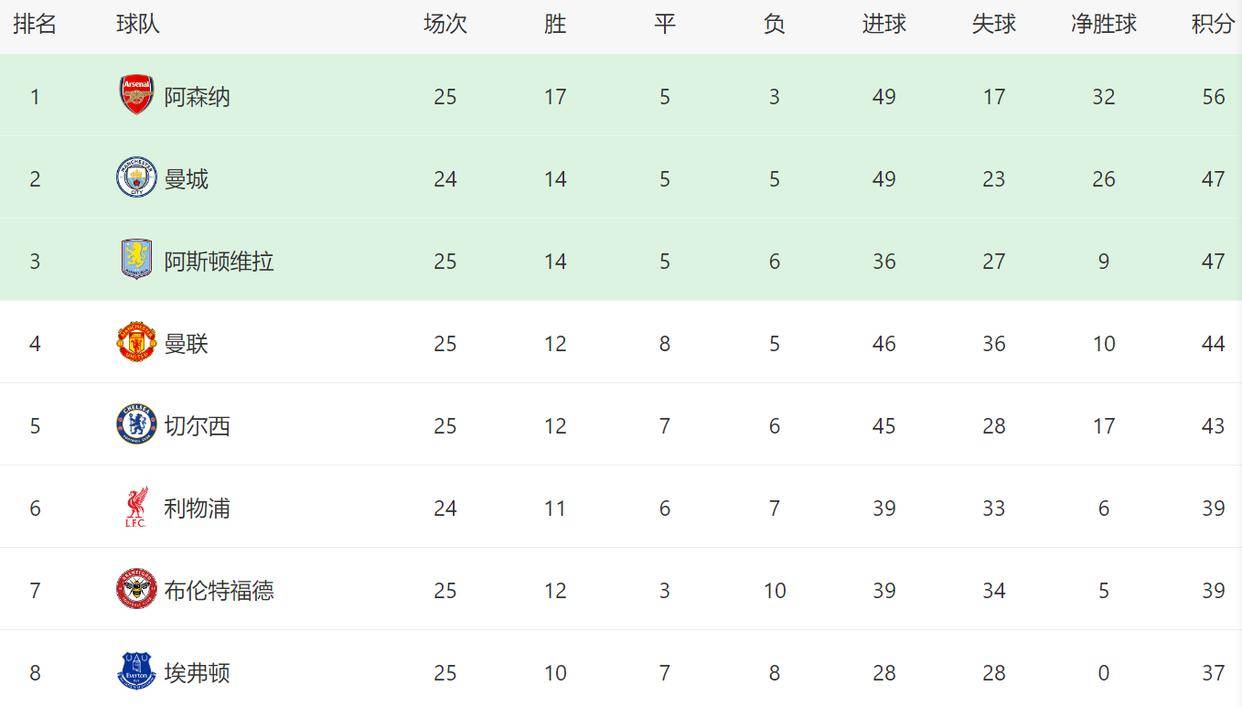The width and height of the screenshot is (1242, 707).
Task: Click the 场次 column header
Action: click(x=445, y=25)
